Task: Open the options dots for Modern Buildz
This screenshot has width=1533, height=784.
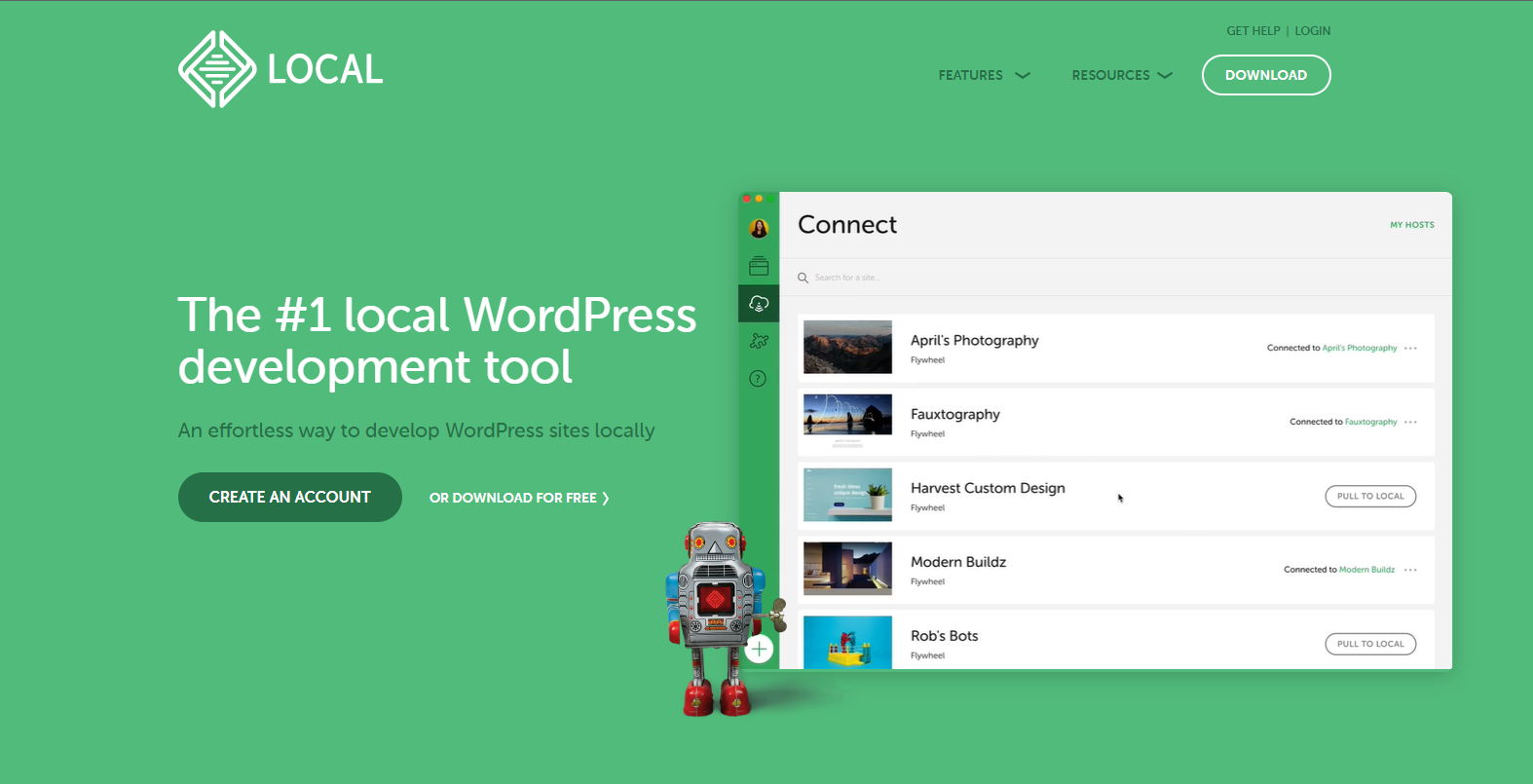Action: [1410, 570]
